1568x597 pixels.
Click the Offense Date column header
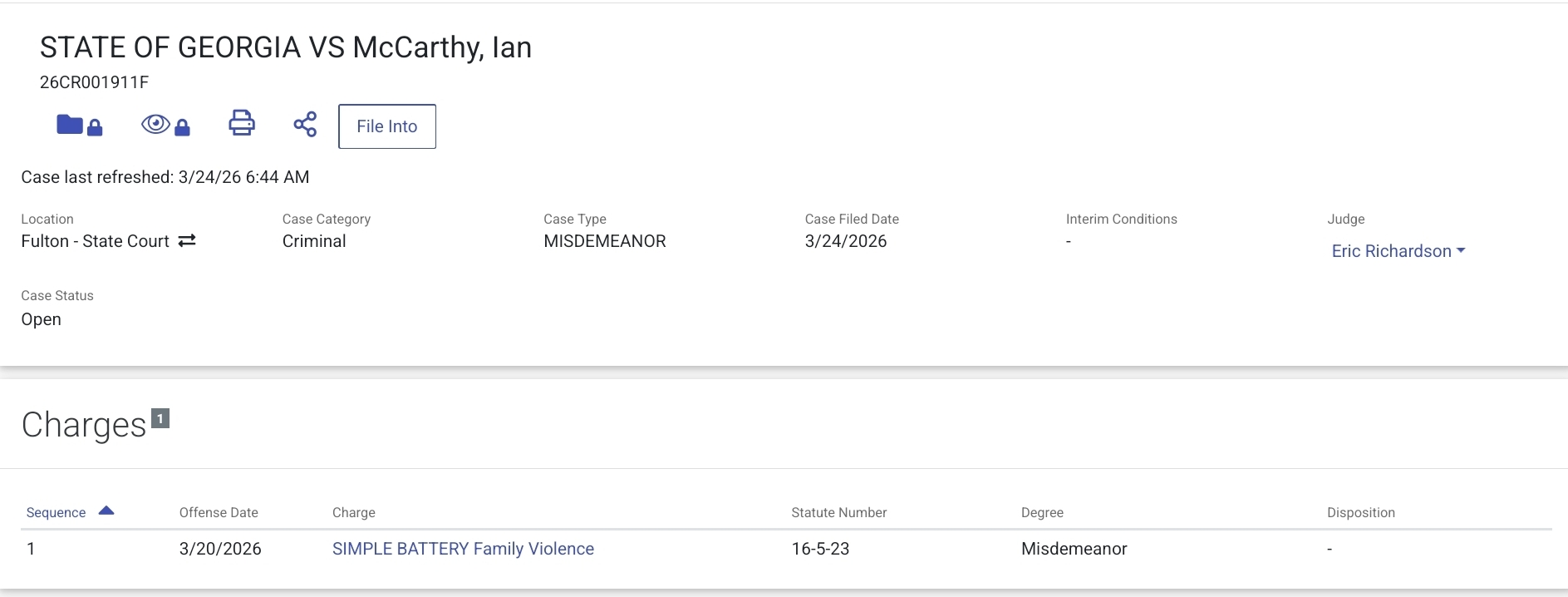[219, 512]
